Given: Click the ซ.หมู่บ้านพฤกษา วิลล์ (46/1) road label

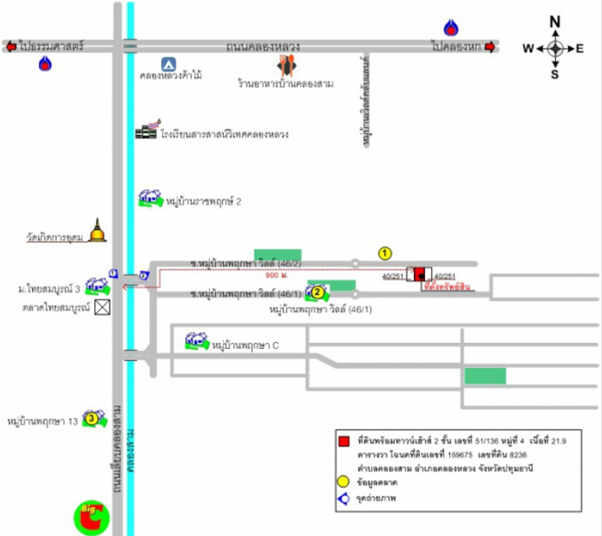Looking at the screenshot, I should [246, 294].
